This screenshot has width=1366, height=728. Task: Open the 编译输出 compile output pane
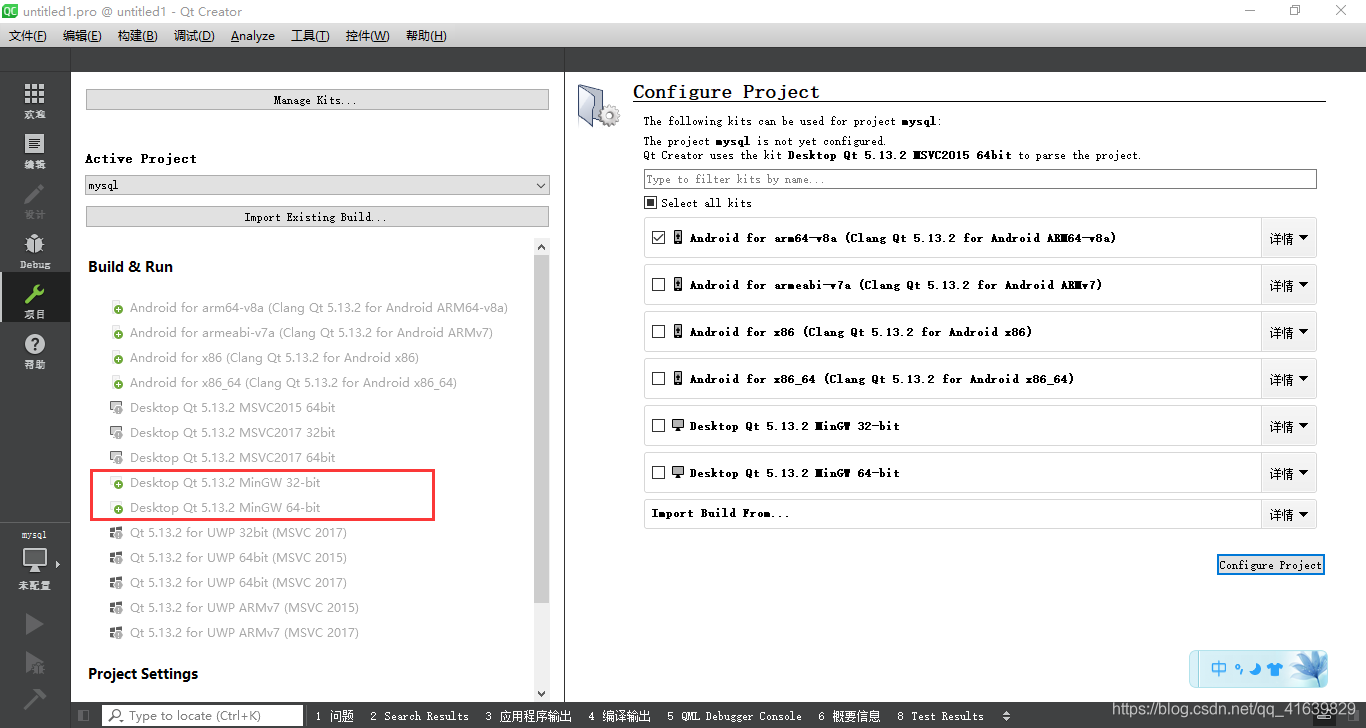619,716
